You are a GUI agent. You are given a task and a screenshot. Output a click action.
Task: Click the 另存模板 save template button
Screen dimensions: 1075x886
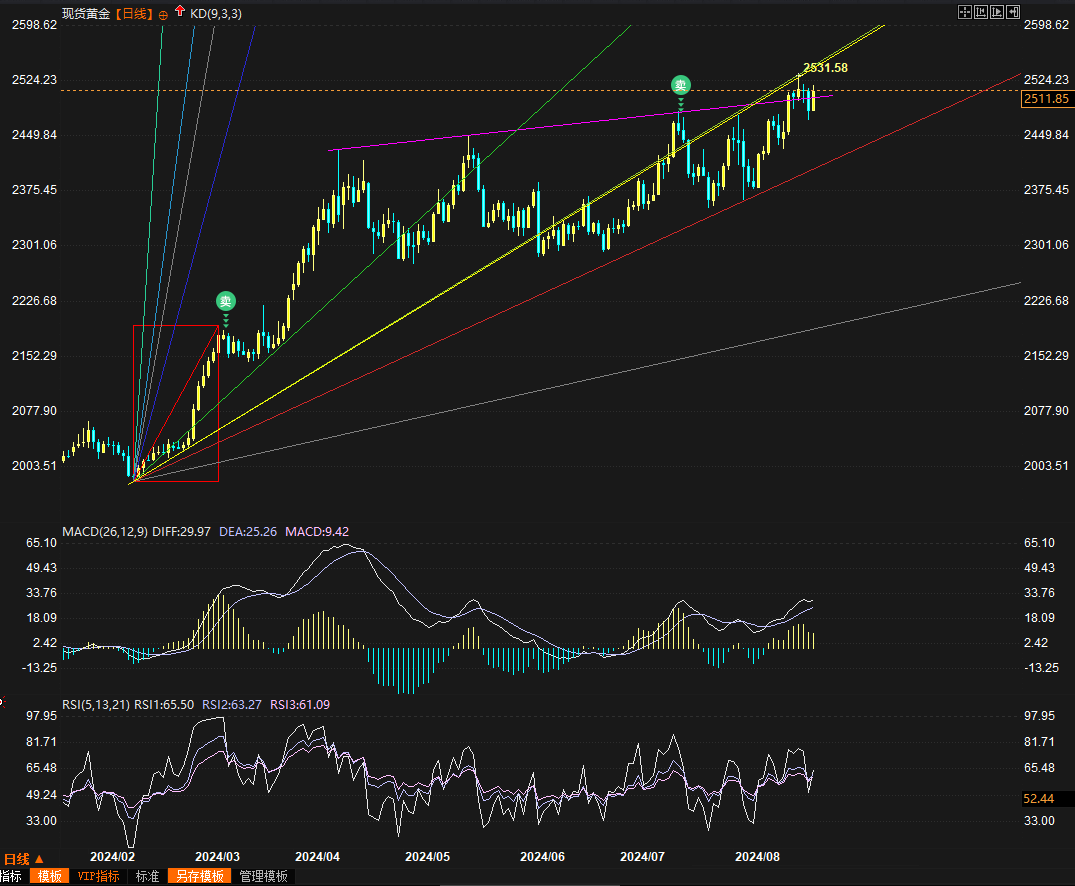[200, 876]
